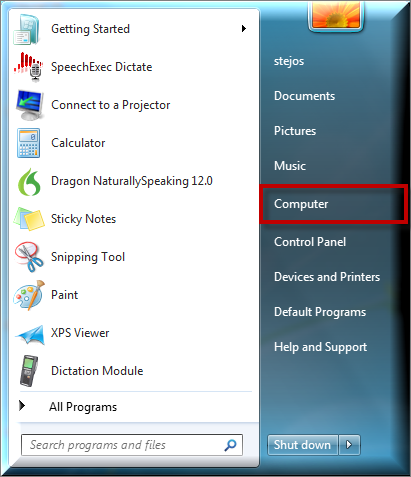This screenshot has width=411, height=477.
Task: Click the Connect to a Projector icon
Action: pyautogui.click(x=29, y=105)
